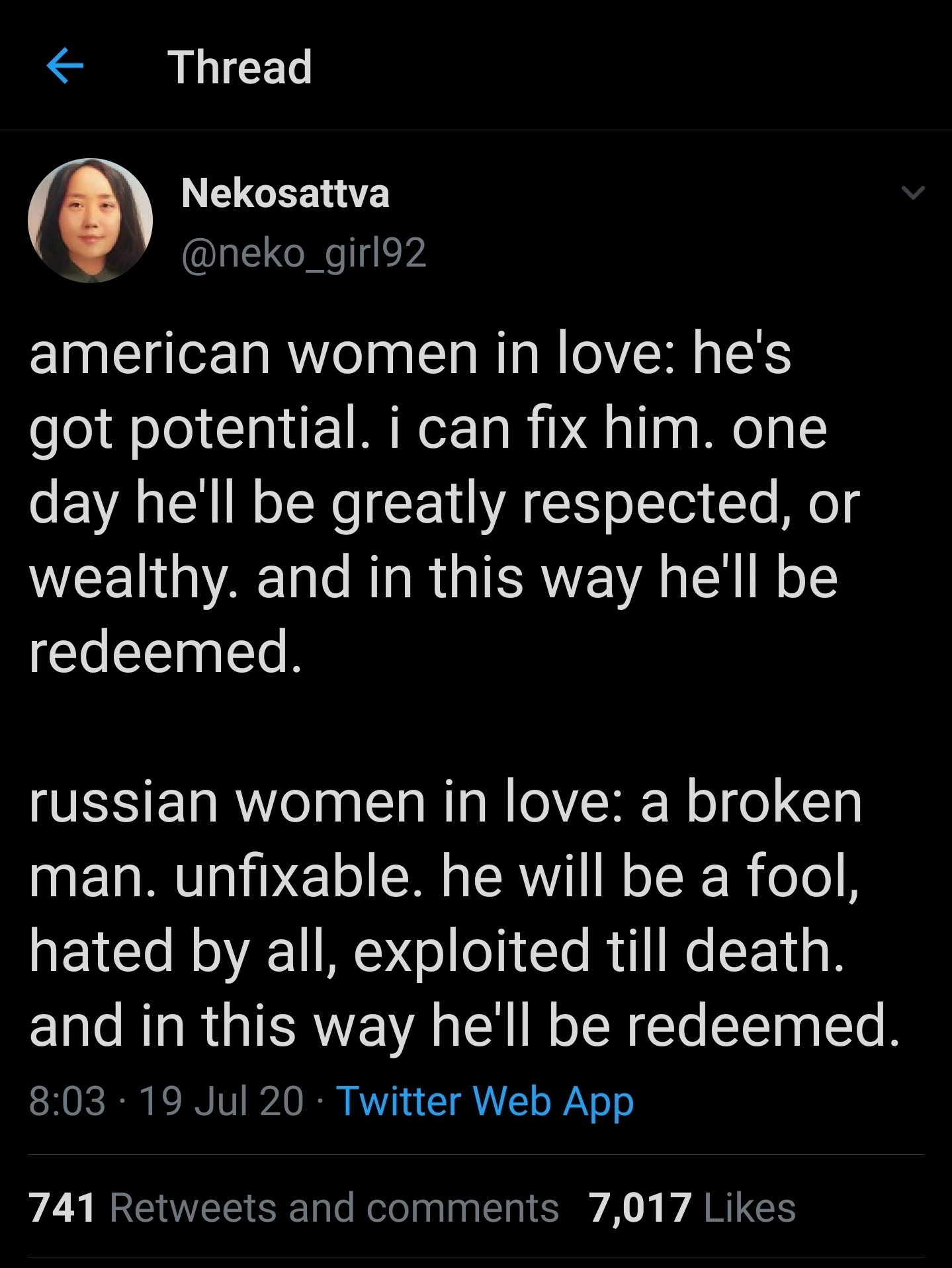Screen dimensions: 952x1268
Task: Select the american women in love paragraph
Action: [445, 503]
